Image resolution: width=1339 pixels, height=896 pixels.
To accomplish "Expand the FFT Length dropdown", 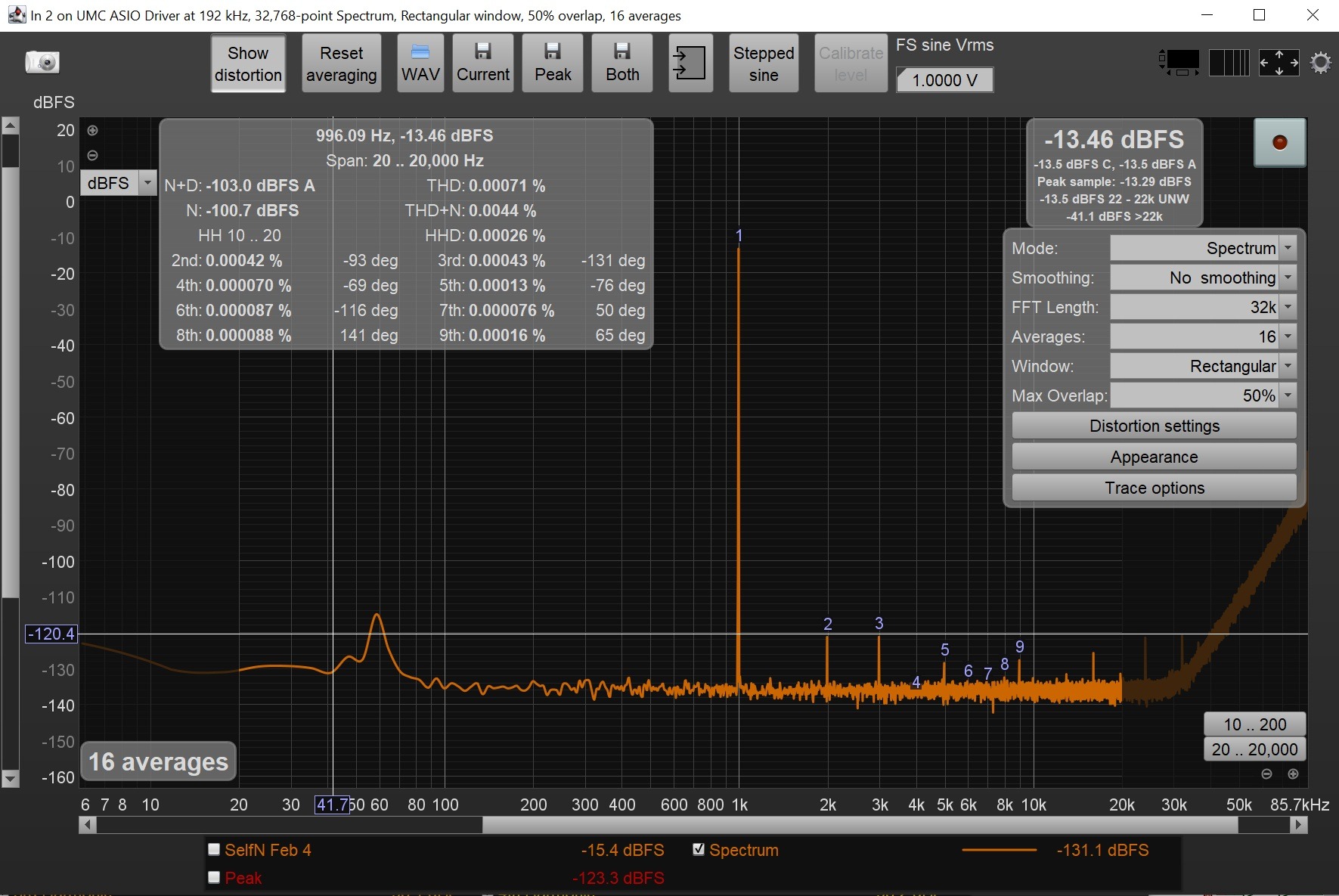I will click(1204, 307).
